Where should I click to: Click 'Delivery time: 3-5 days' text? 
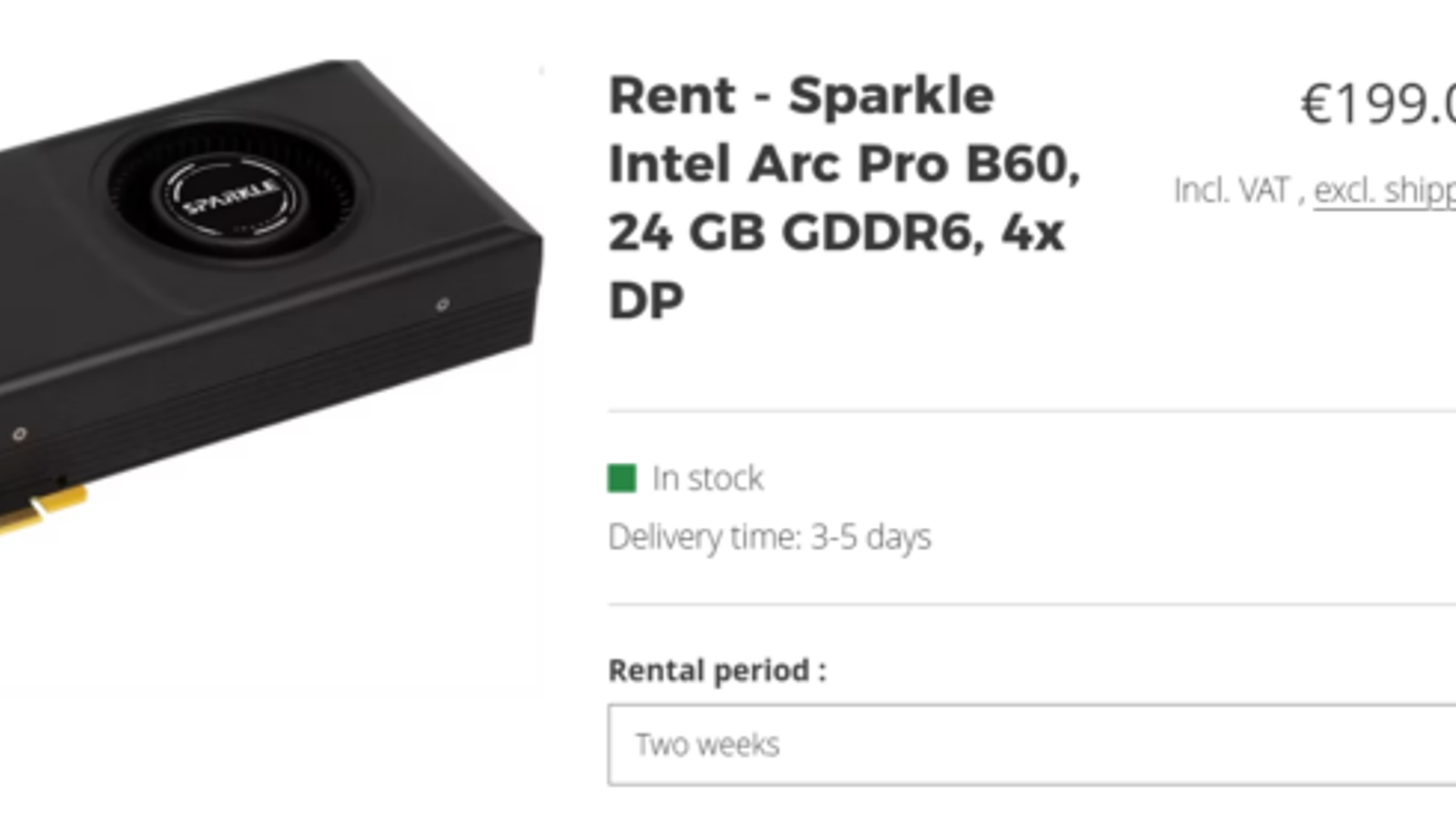point(769,537)
